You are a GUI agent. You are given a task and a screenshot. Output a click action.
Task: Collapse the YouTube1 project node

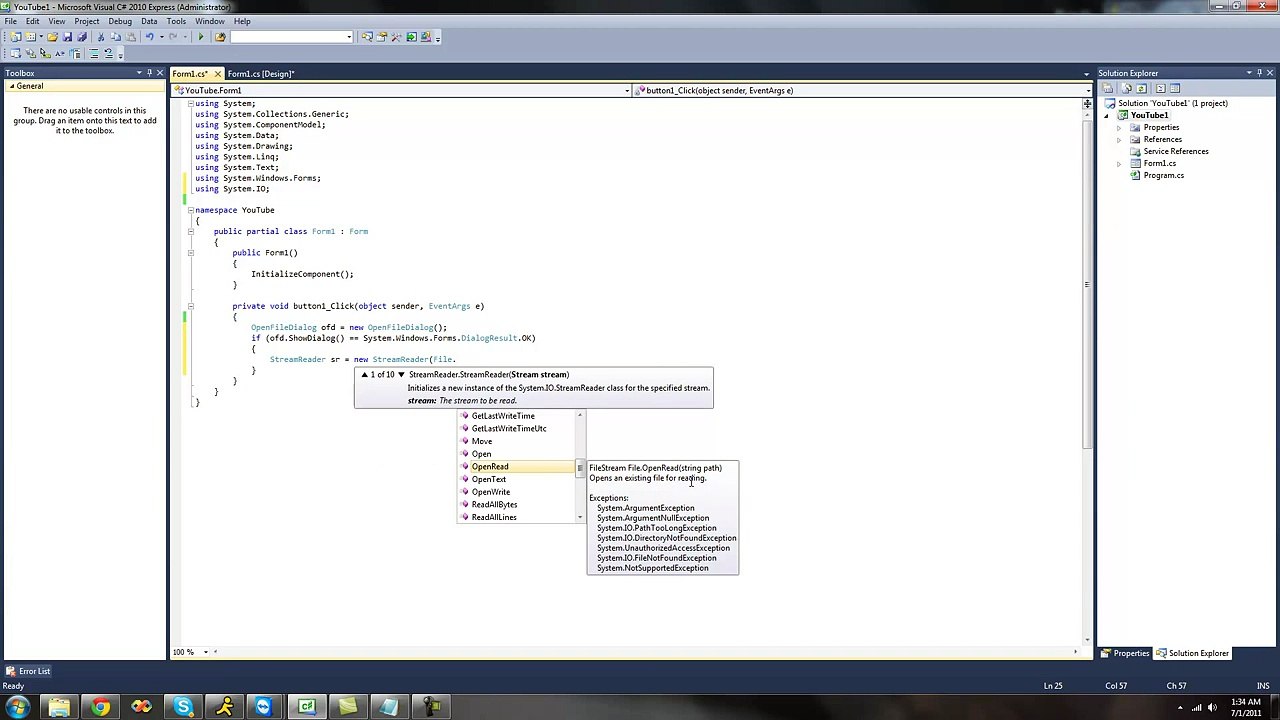click(1107, 116)
